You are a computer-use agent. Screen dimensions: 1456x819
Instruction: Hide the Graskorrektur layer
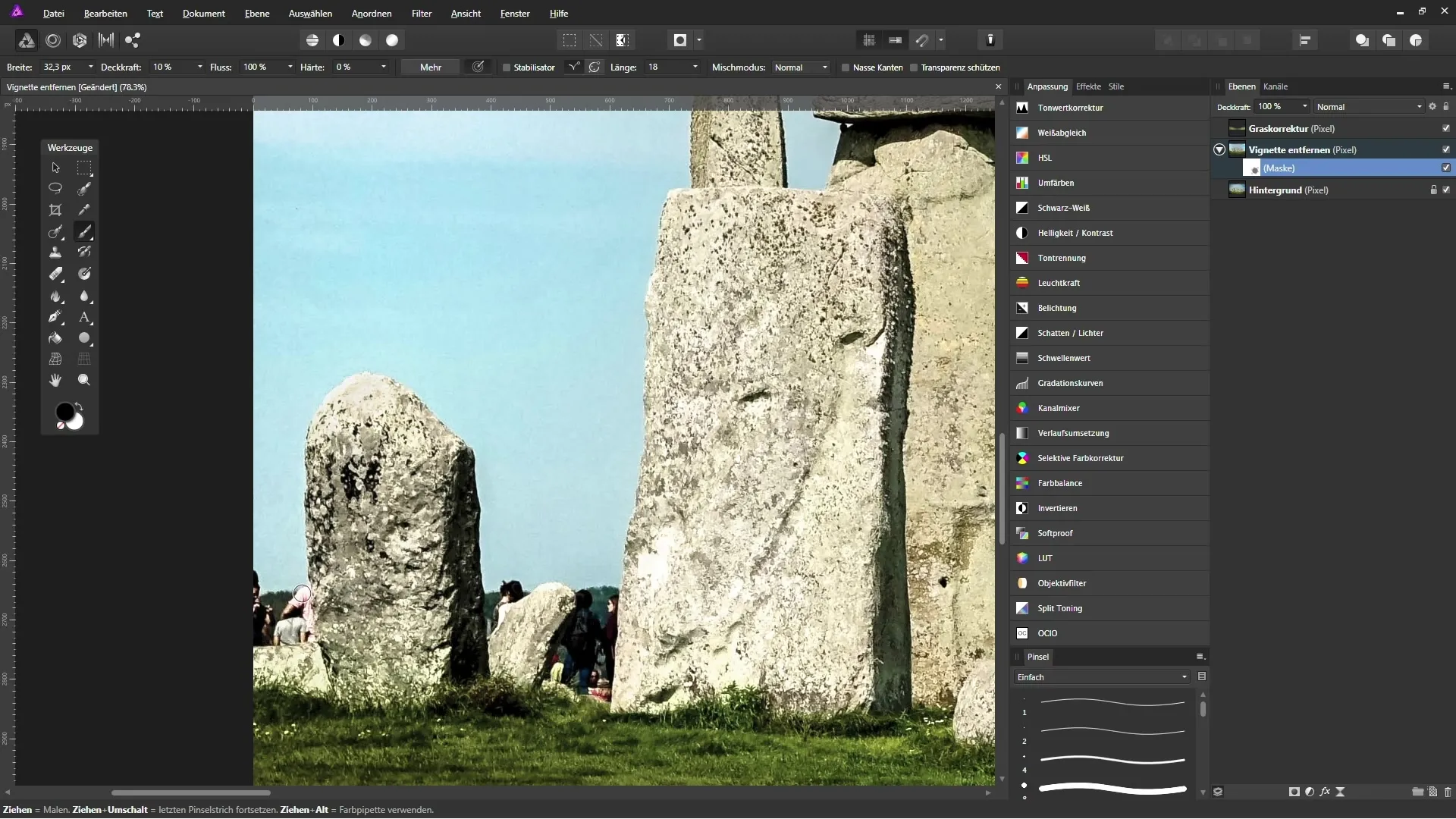[1445, 128]
